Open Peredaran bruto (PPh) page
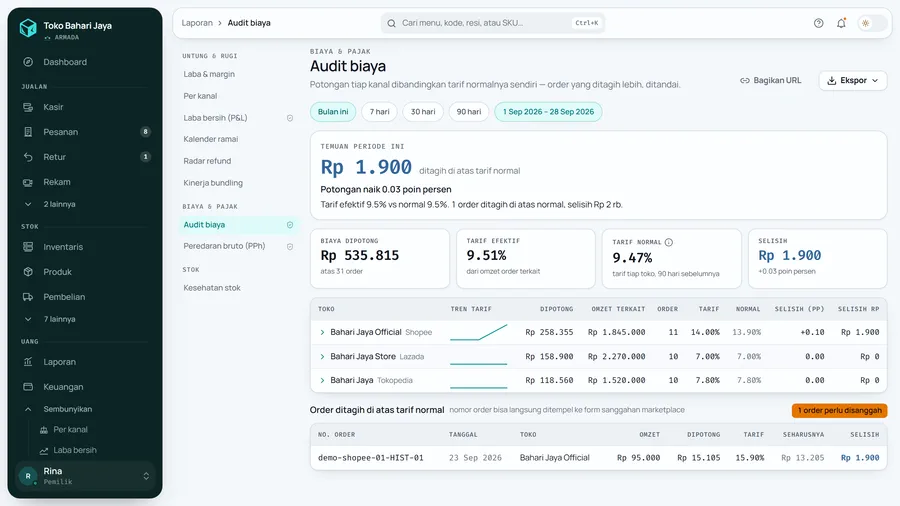The width and height of the screenshot is (900, 506). pos(224,246)
